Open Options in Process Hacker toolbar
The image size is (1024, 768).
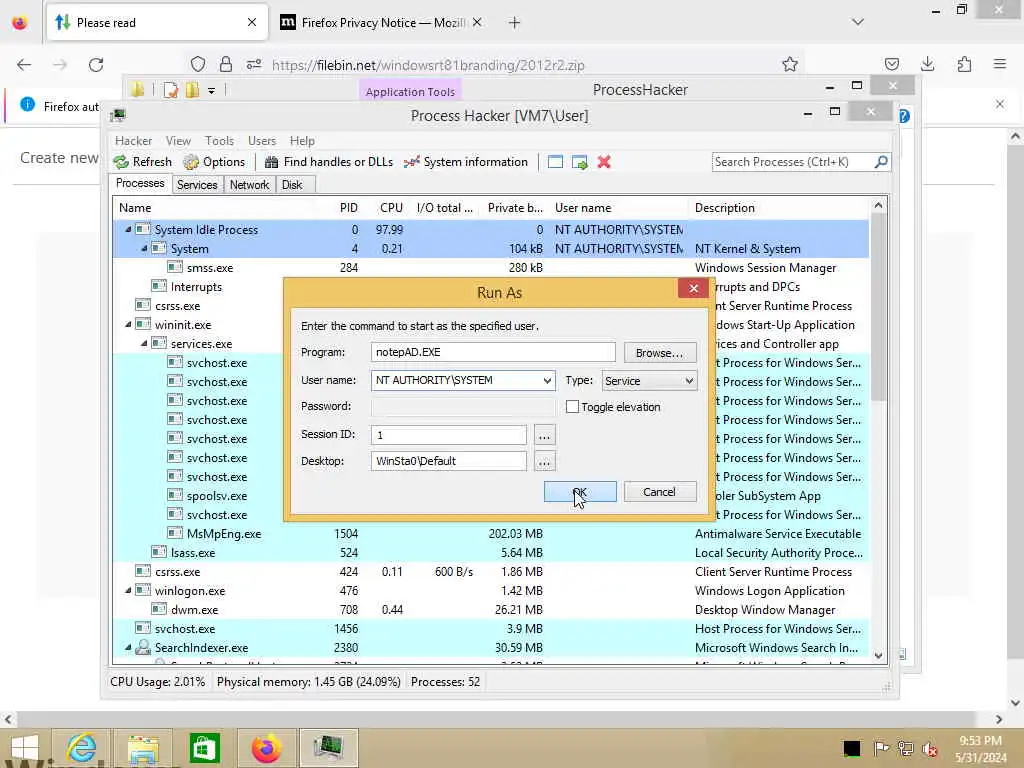pyautogui.click(x=214, y=162)
